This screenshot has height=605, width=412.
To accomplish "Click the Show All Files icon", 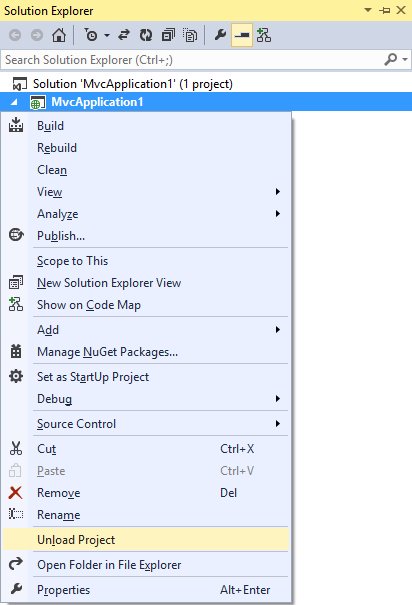I will click(x=190, y=35).
